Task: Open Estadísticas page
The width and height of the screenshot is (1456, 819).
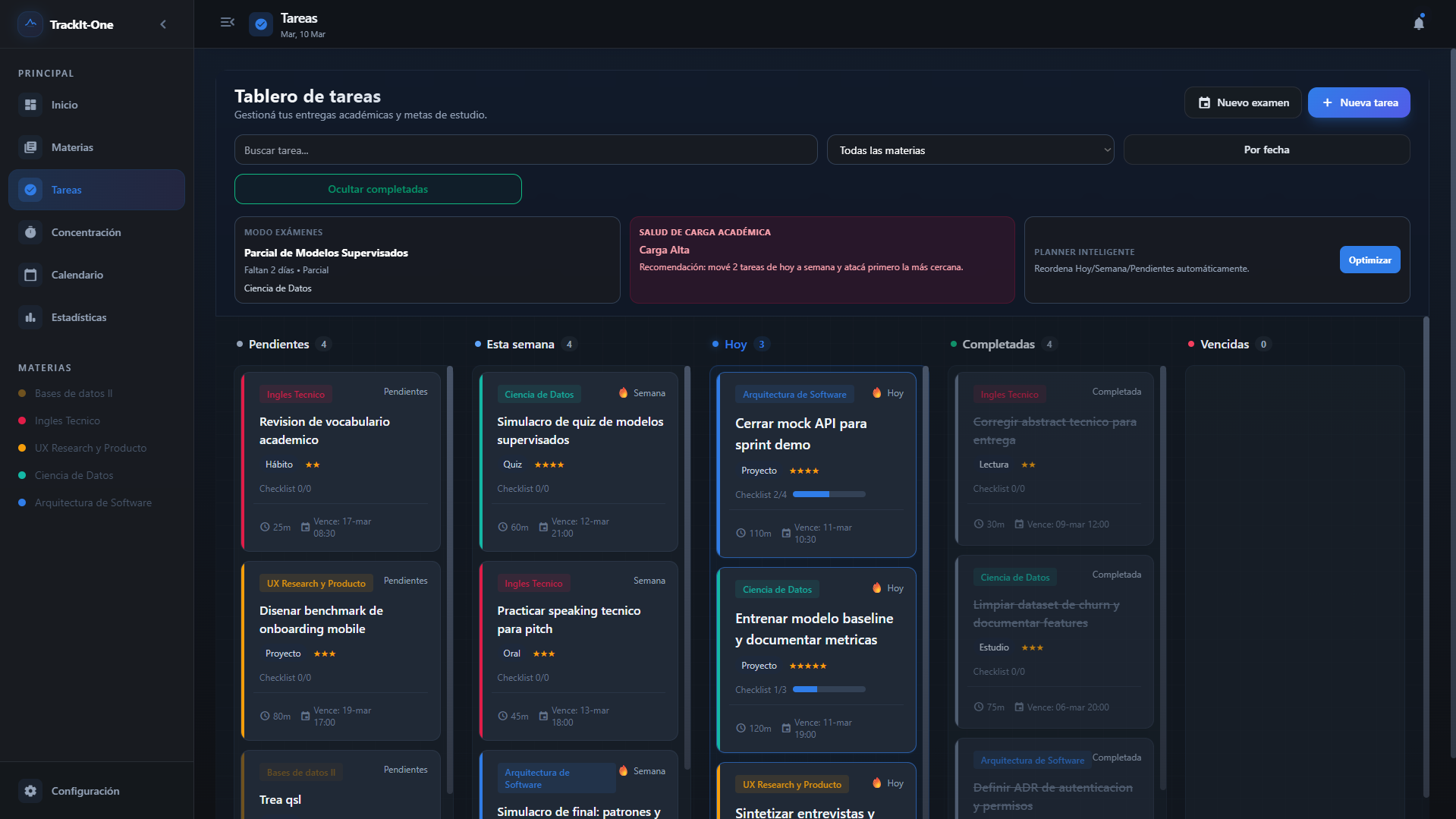Action: pos(96,317)
